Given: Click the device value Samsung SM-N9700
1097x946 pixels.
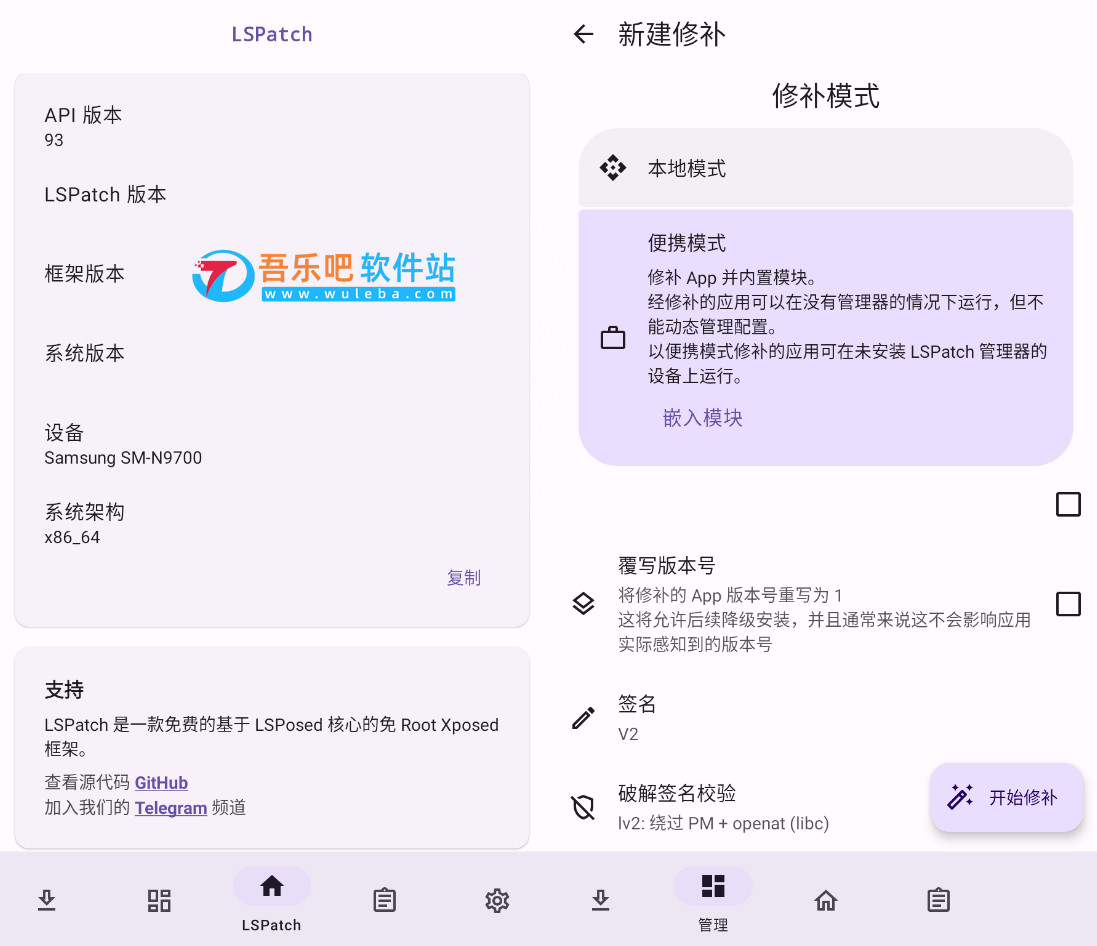Looking at the screenshot, I should point(123,458).
